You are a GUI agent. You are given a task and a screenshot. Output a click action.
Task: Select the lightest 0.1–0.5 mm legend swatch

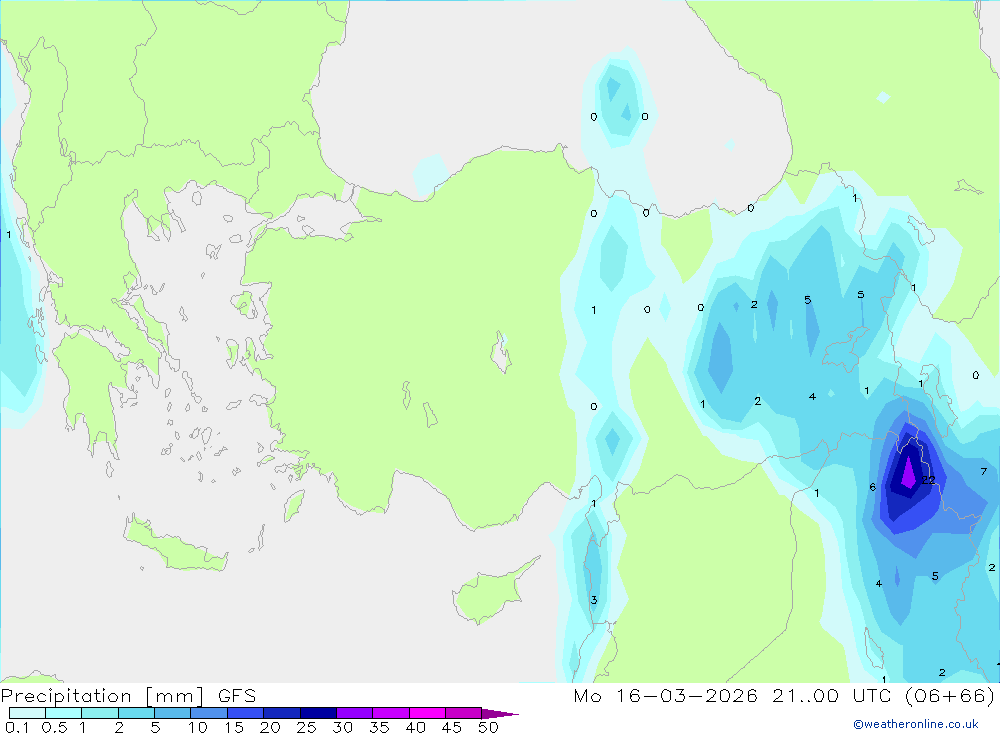coord(27,713)
